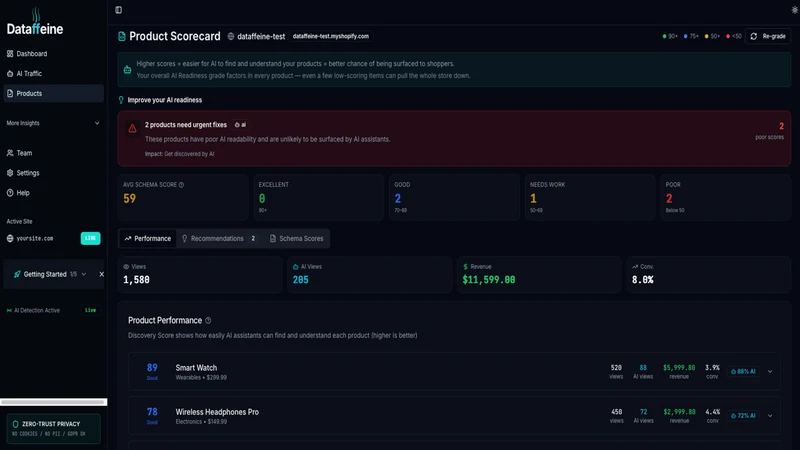Click the LIVE badge beside yoursite.com
The height and width of the screenshot is (450, 800).
pos(90,238)
